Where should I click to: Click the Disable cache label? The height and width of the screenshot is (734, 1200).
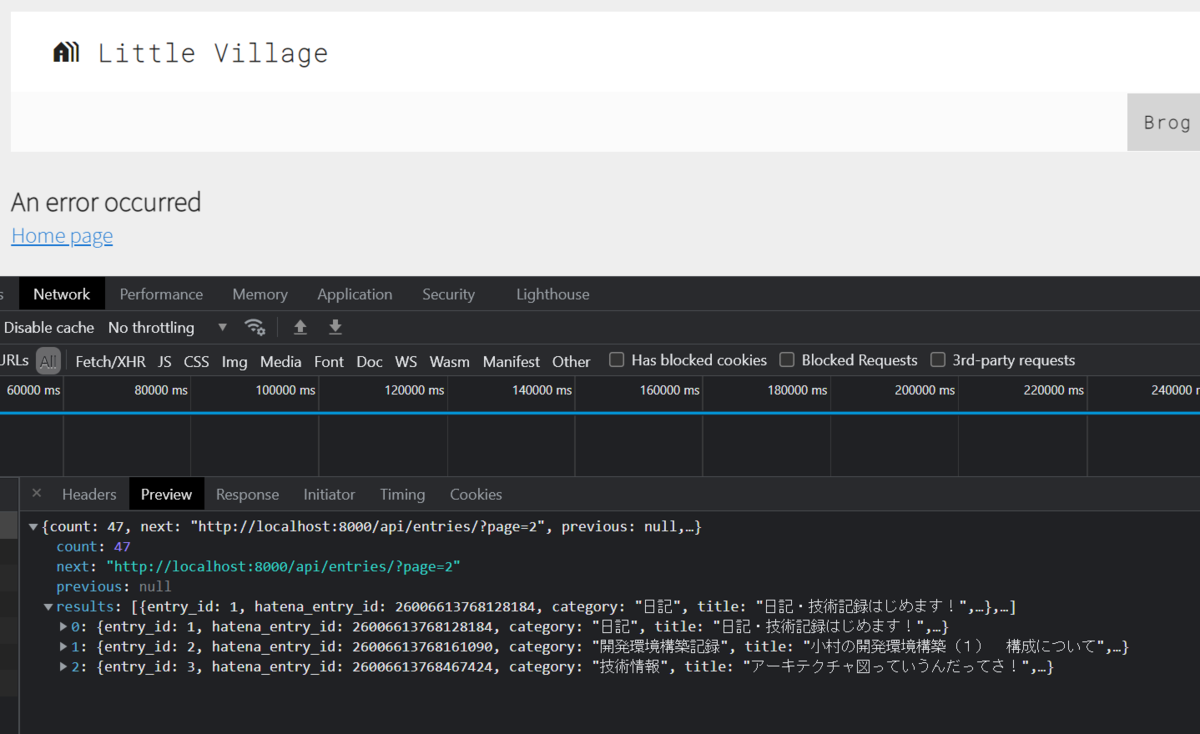(x=49, y=327)
